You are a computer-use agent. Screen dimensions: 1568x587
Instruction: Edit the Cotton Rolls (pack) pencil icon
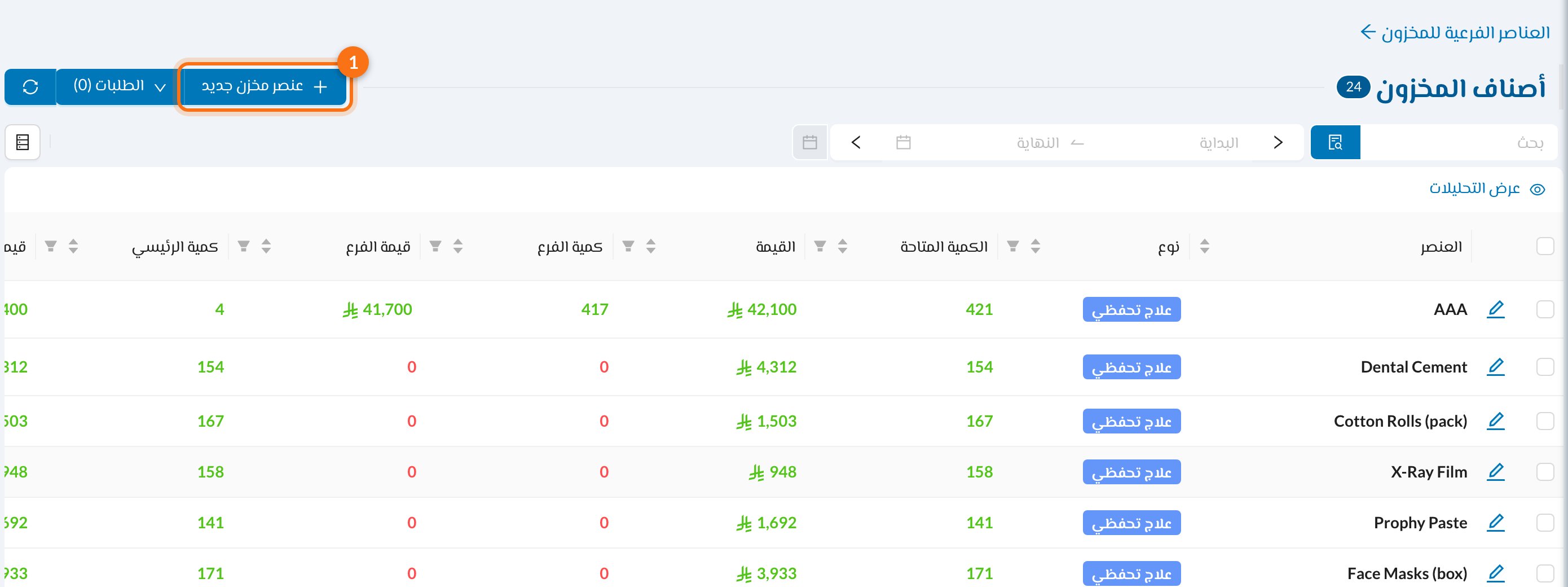coord(1496,422)
